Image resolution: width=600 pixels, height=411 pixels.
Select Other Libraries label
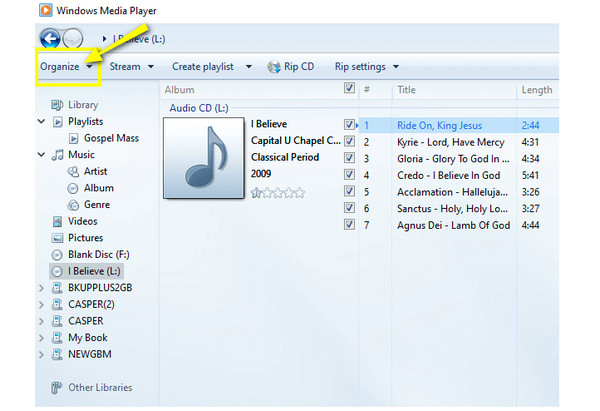pyautogui.click(x=100, y=388)
